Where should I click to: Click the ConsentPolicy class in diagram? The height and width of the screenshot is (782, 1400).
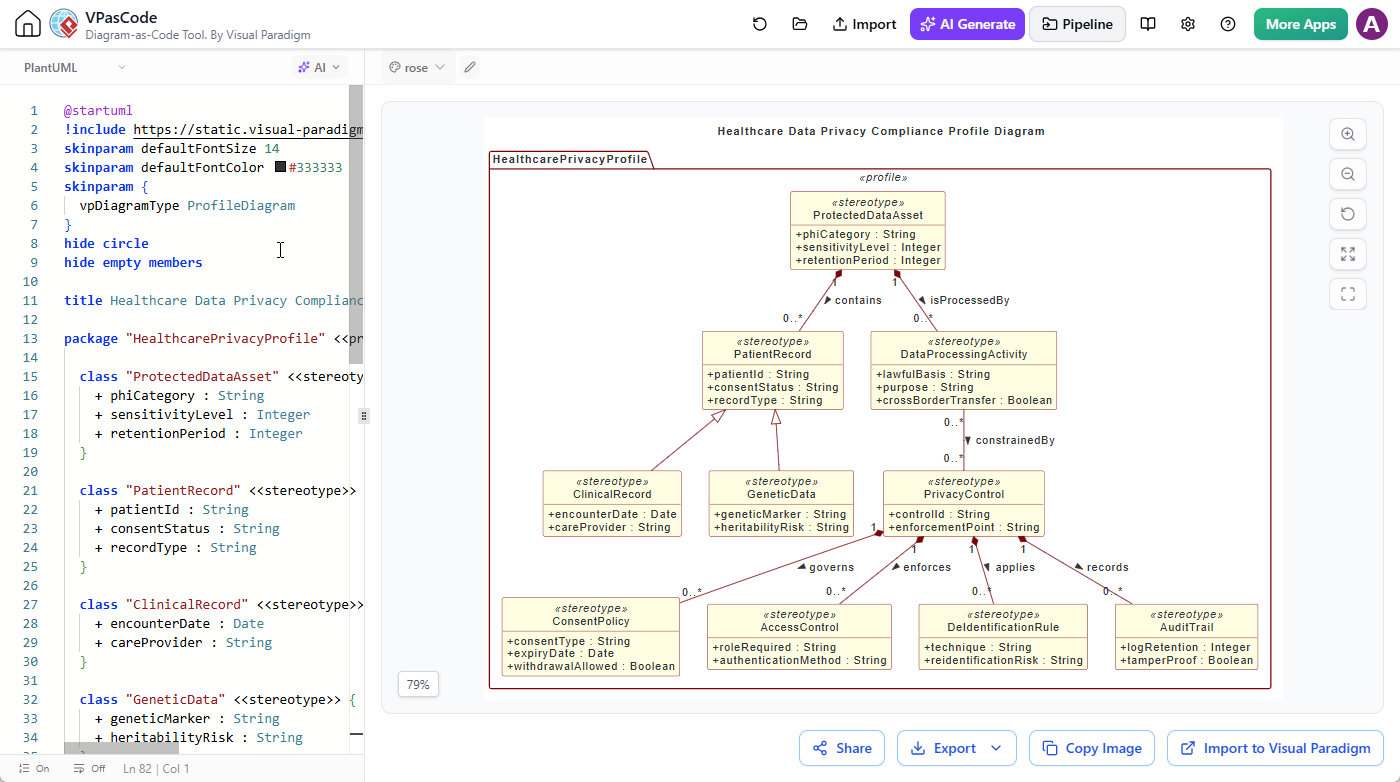pyautogui.click(x=590, y=636)
